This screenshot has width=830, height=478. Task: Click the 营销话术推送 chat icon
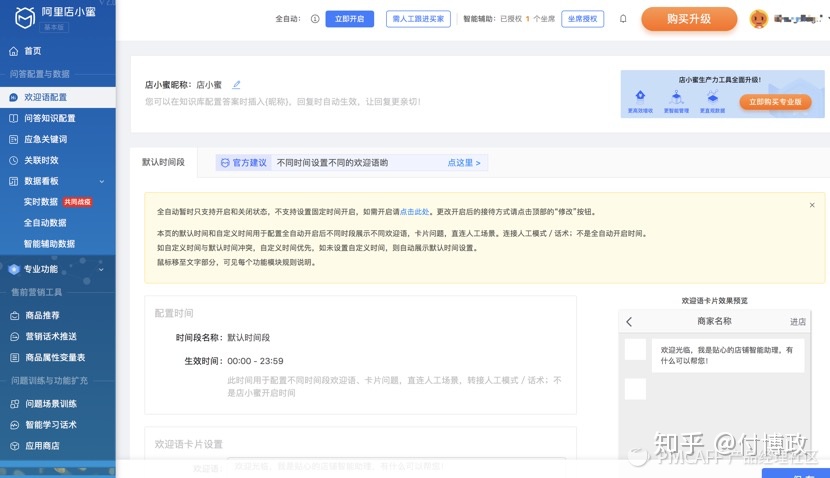click(15, 336)
